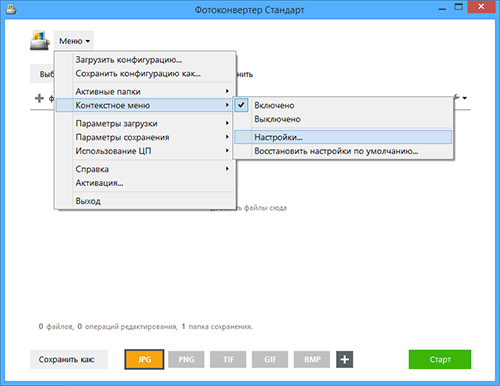The width and height of the screenshot is (500, 386).
Task: Maximize the Фотоконвертер window
Action: click(459, 7)
